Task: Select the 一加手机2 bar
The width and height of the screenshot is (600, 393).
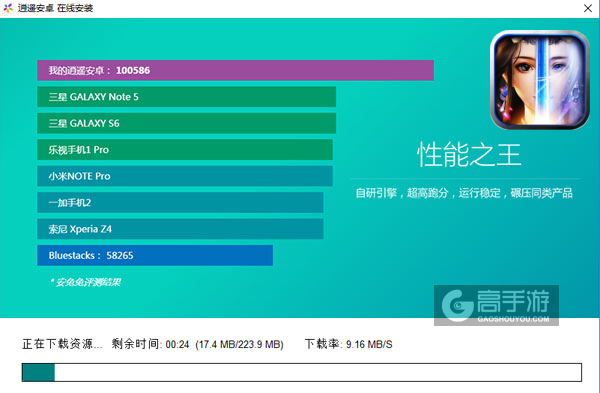Action: [180, 202]
